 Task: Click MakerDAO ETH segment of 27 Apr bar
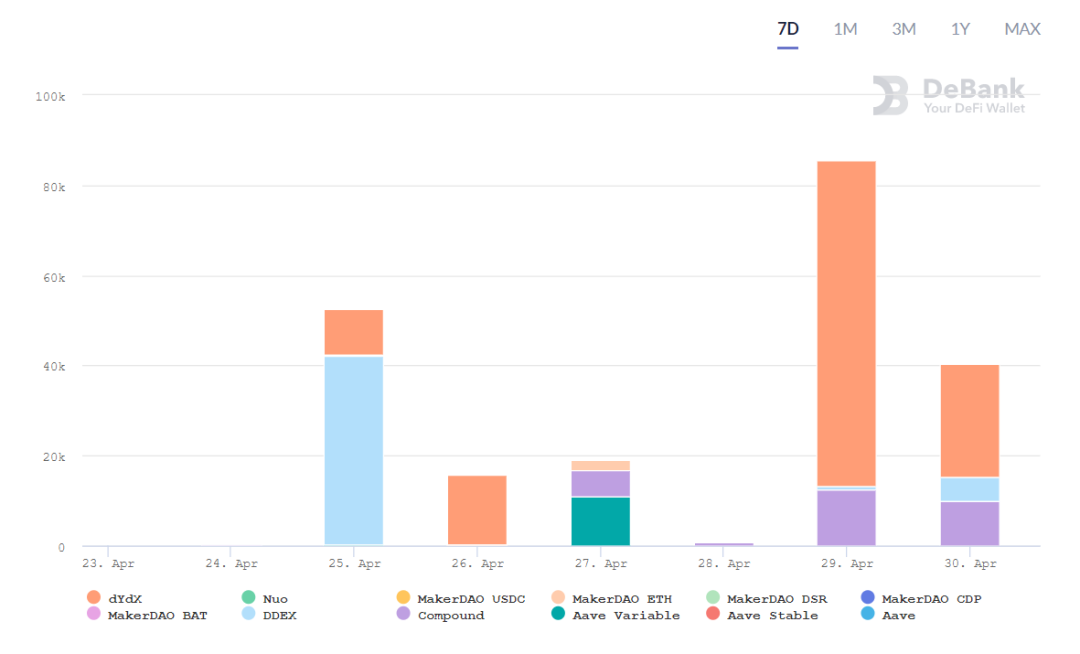point(601,465)
